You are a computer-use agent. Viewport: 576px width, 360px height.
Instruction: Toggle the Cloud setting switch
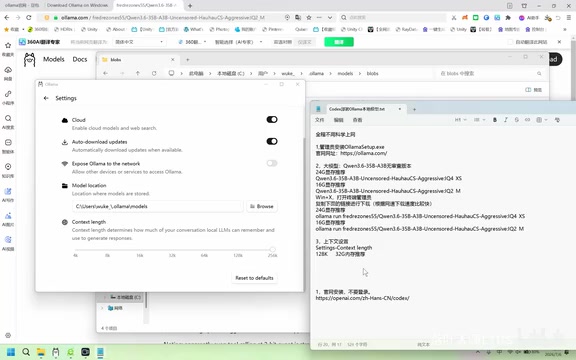[272, 119]
